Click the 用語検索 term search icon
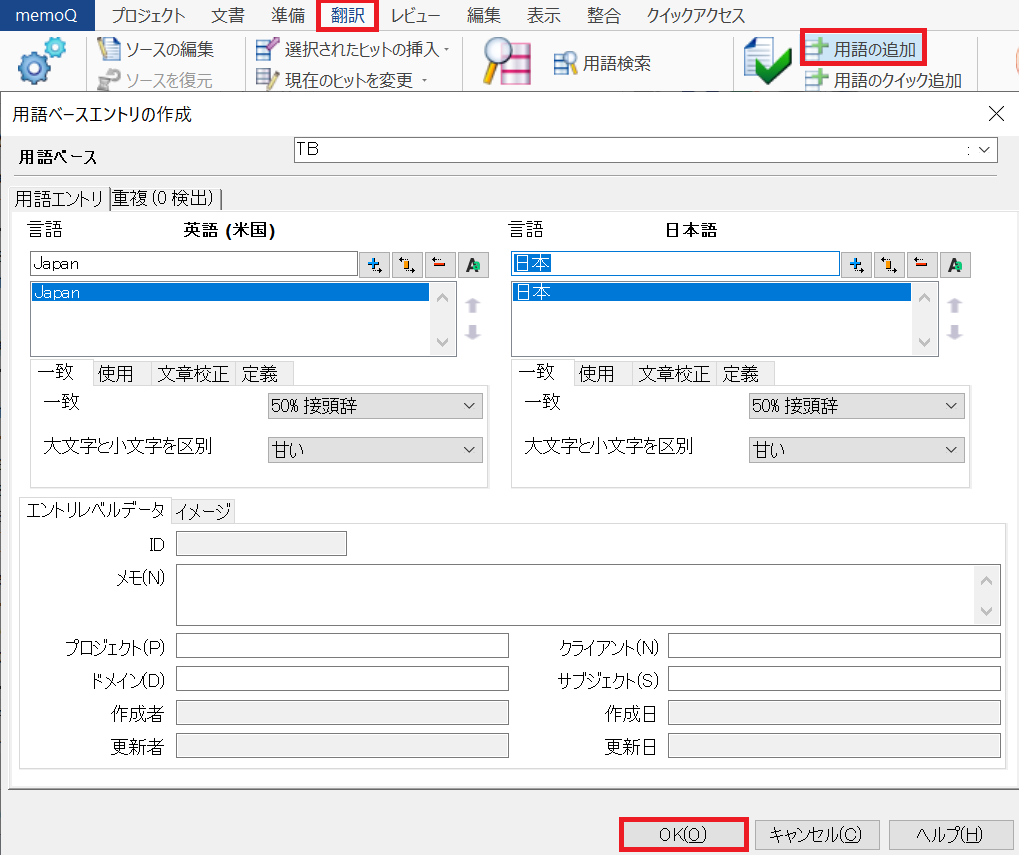The width and height of the screenshot is (1019, 855). pyautogui.click(x=566, y=64)
